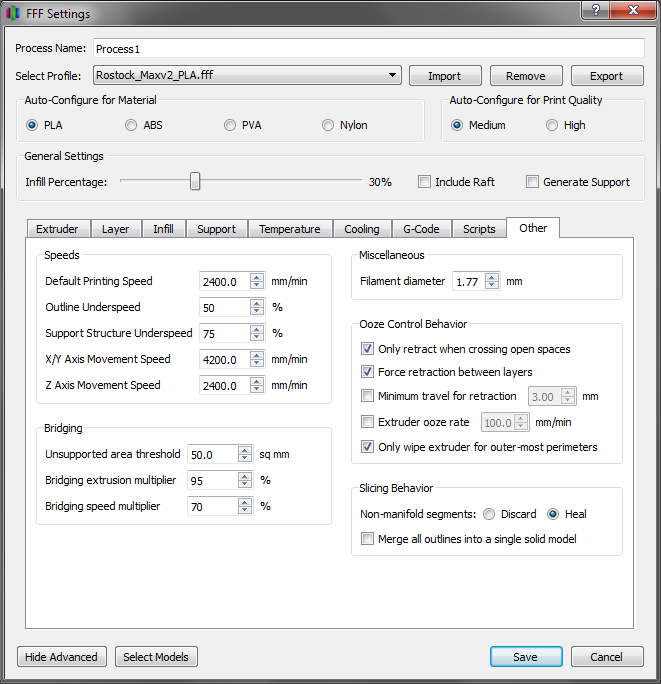Viewport: 661px width, 684px height.
Task: Decrease X/Y Axis Movement Speed value
Action: click(x=257, y=364)
